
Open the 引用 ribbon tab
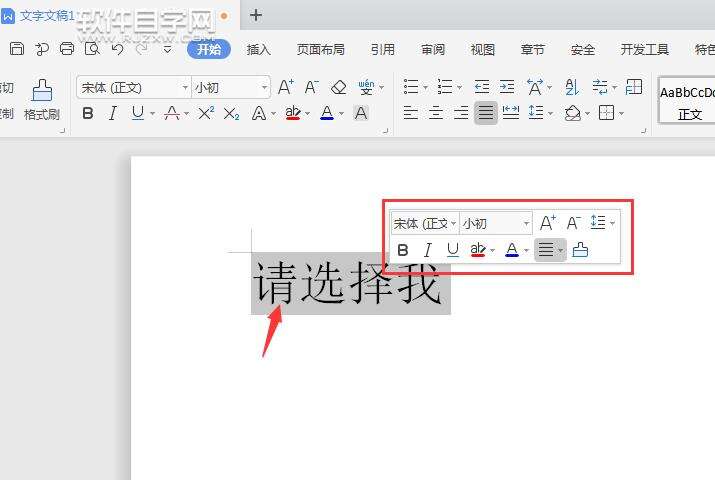pos(383,49)
